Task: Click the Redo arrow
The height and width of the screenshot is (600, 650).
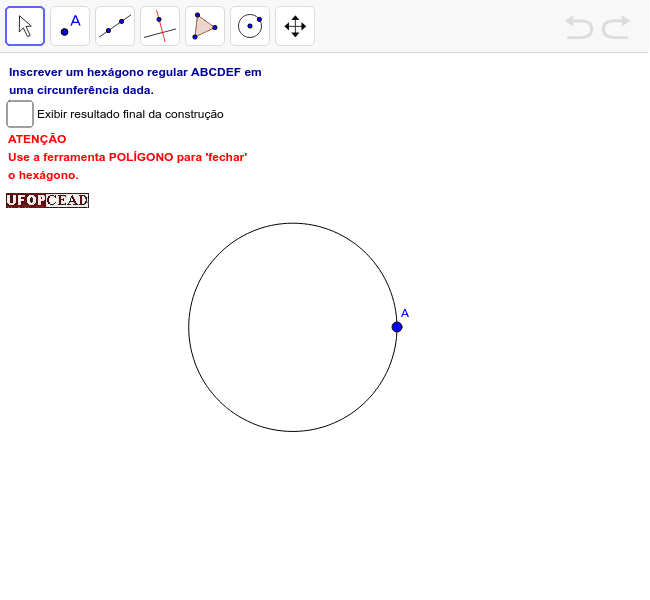Action: click(616, 27)
